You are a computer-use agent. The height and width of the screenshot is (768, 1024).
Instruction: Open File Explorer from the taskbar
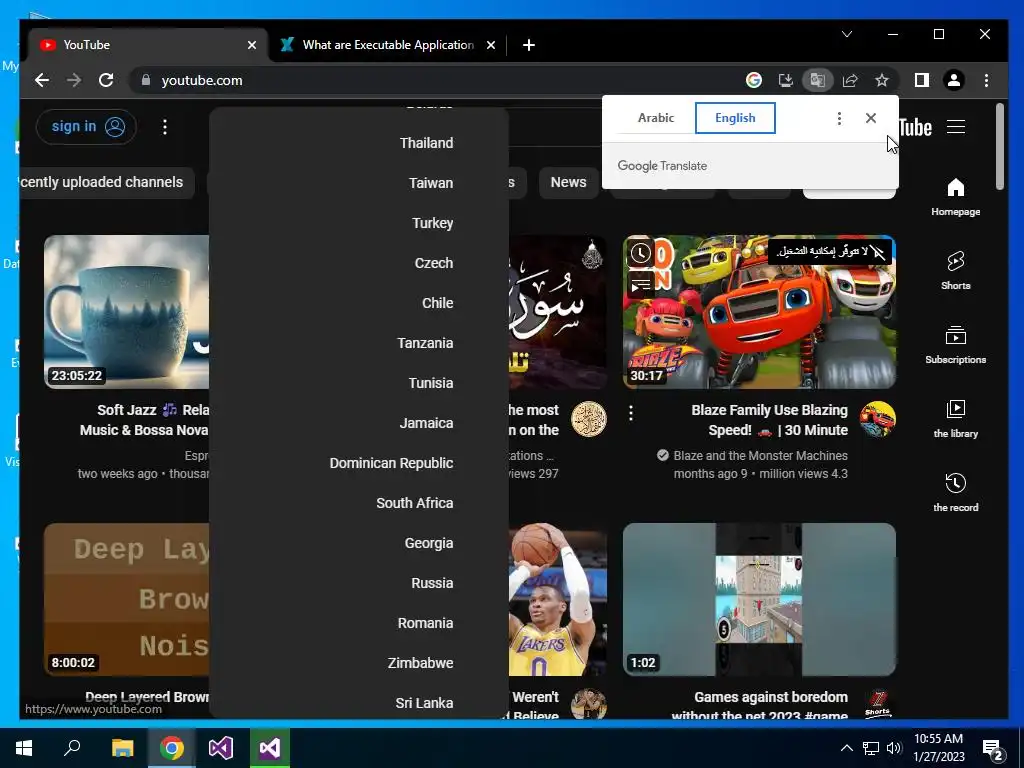coord(122,748)
